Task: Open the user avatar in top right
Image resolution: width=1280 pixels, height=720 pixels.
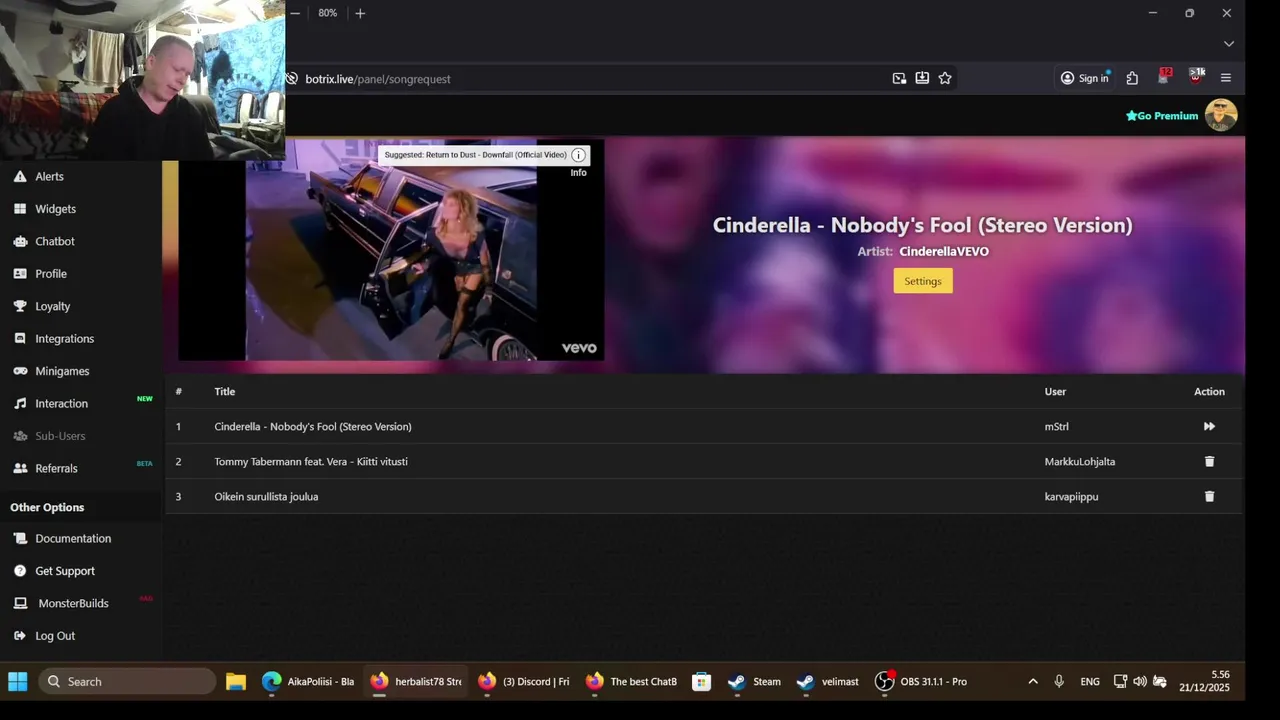Action: [1221, 115]
